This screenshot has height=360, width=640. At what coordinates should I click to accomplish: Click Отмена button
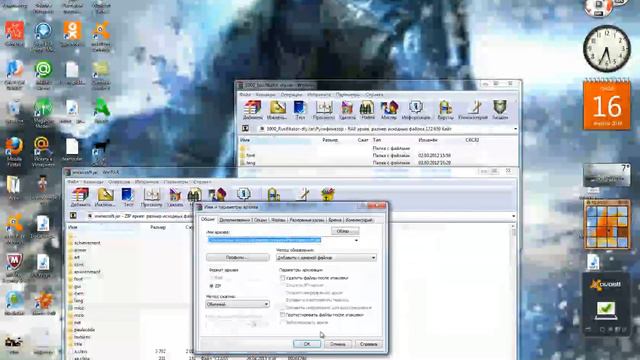[x=338, y=344]
